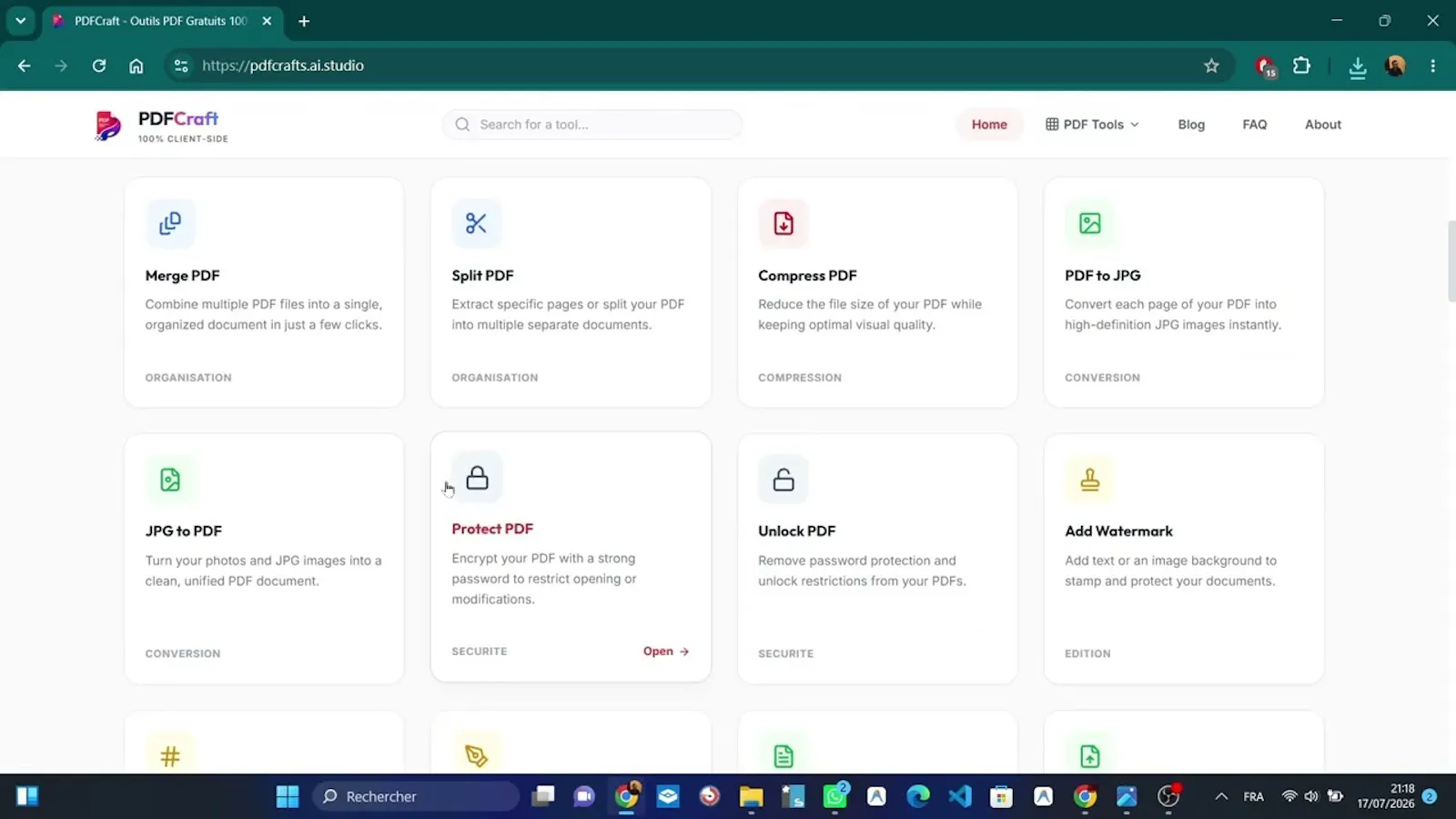Bookmark this page with the star icon
The height and width of the screenshot is (819, 1456).
1211,66
